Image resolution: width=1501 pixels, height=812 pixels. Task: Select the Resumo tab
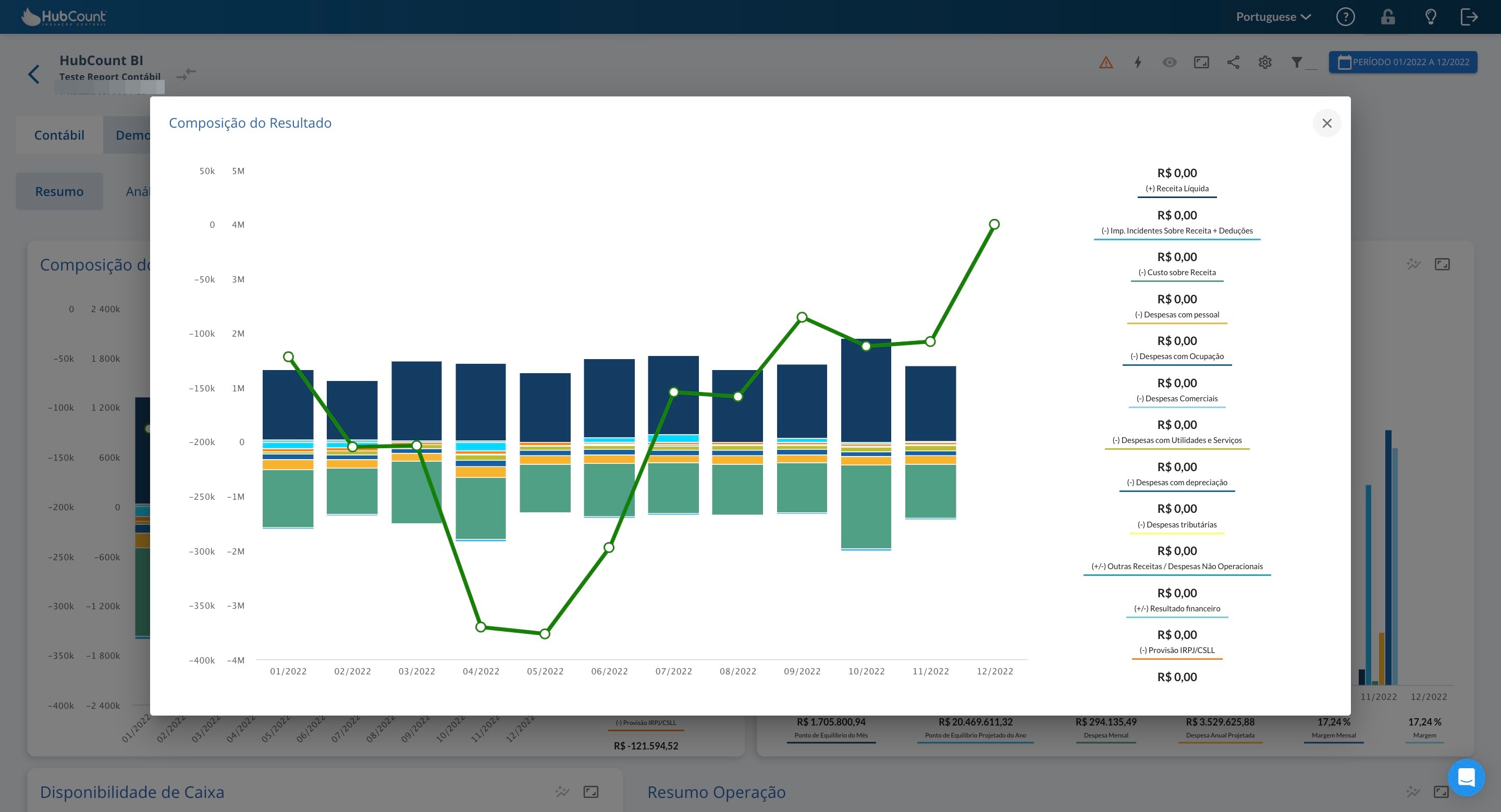(59, 192)
